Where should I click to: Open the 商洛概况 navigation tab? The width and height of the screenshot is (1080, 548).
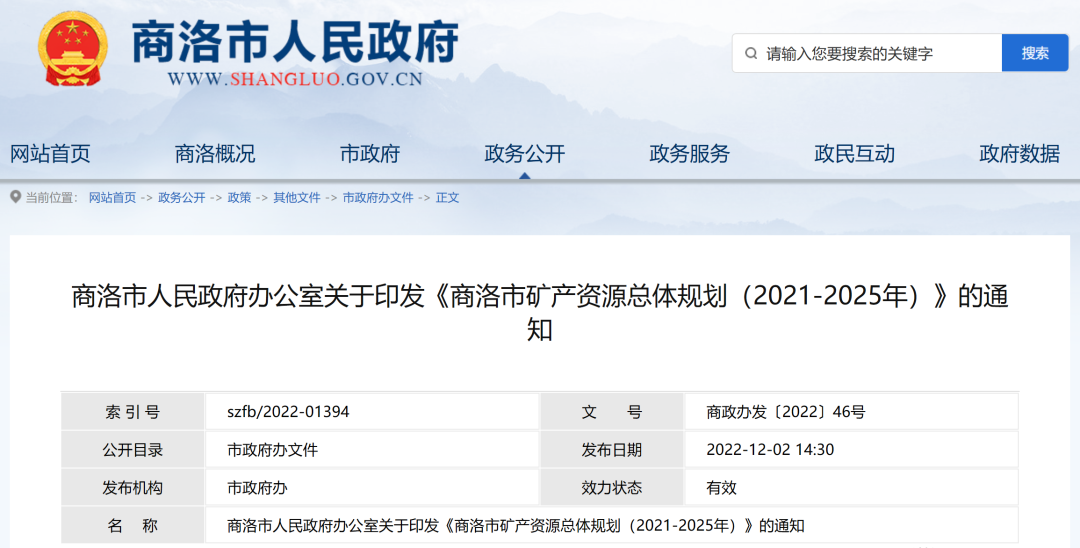point(215,154)
